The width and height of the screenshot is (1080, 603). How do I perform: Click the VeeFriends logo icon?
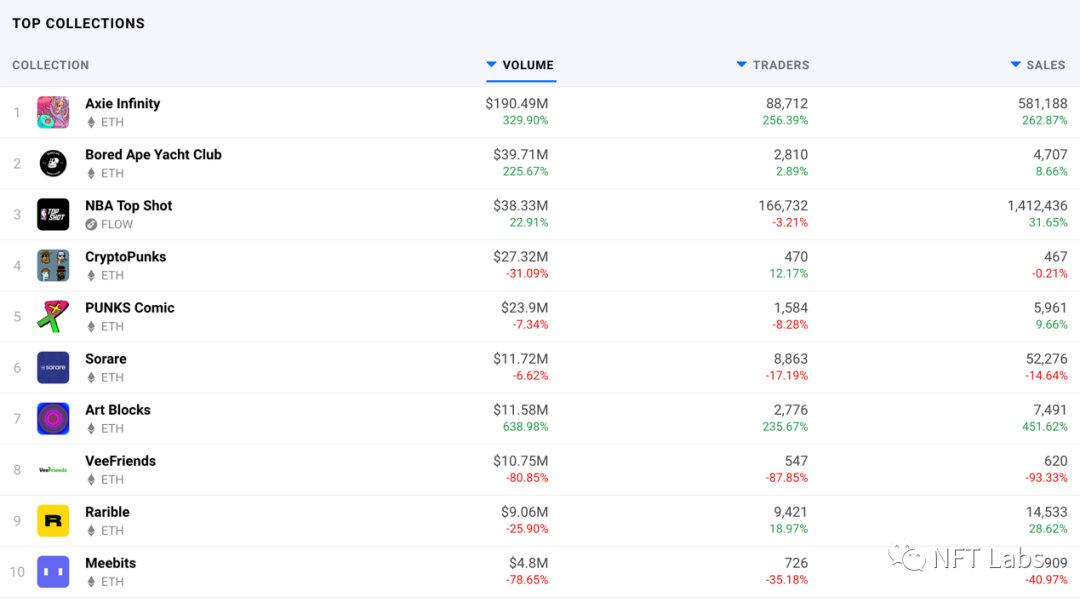(53, 469)
